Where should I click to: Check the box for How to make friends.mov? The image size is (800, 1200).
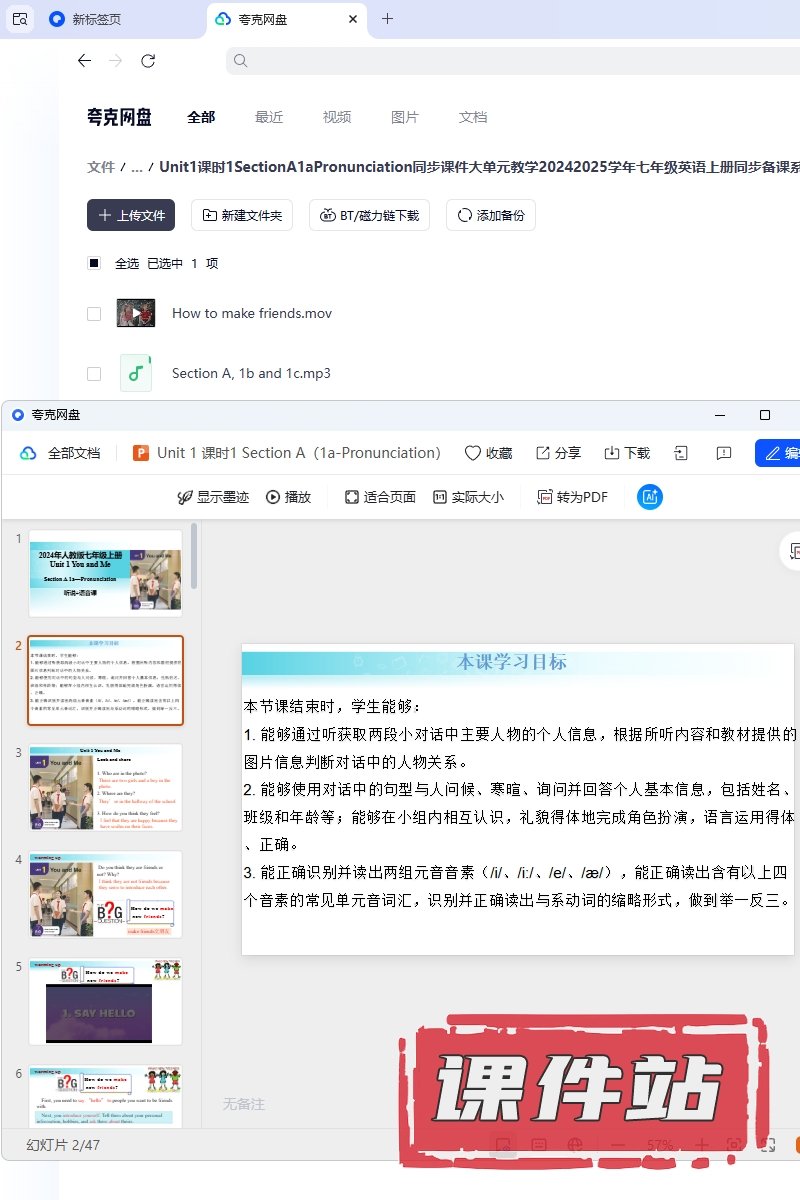click(x=94, y=313)
